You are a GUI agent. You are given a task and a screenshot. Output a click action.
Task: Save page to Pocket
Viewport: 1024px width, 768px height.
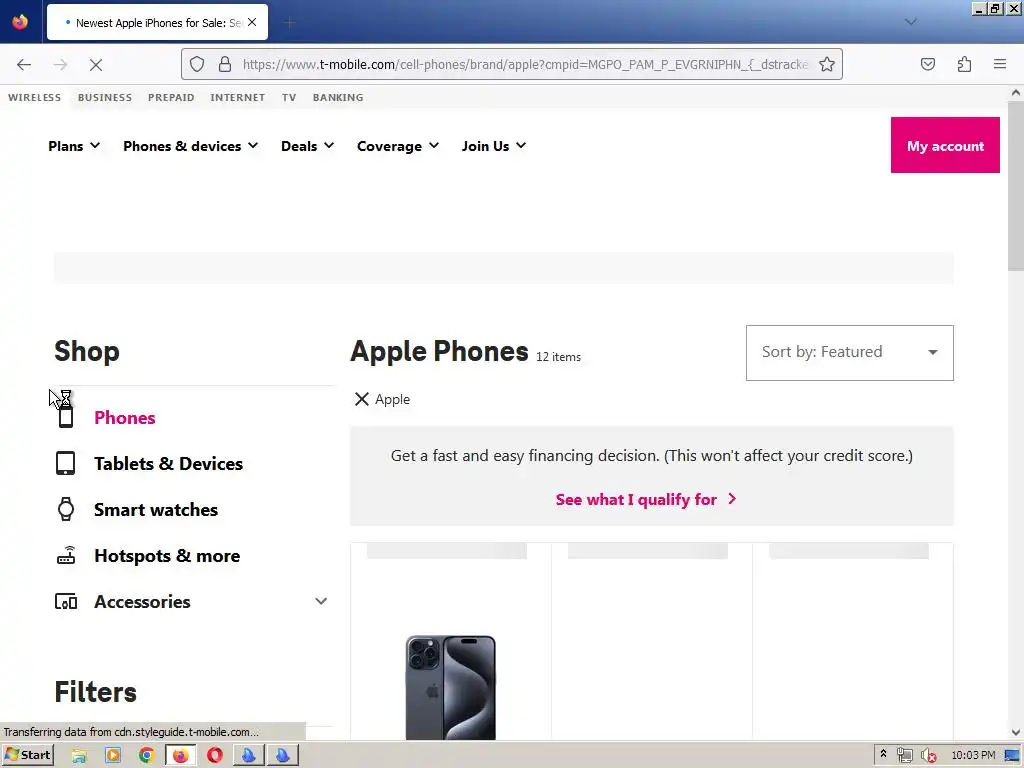pos(927,64)
